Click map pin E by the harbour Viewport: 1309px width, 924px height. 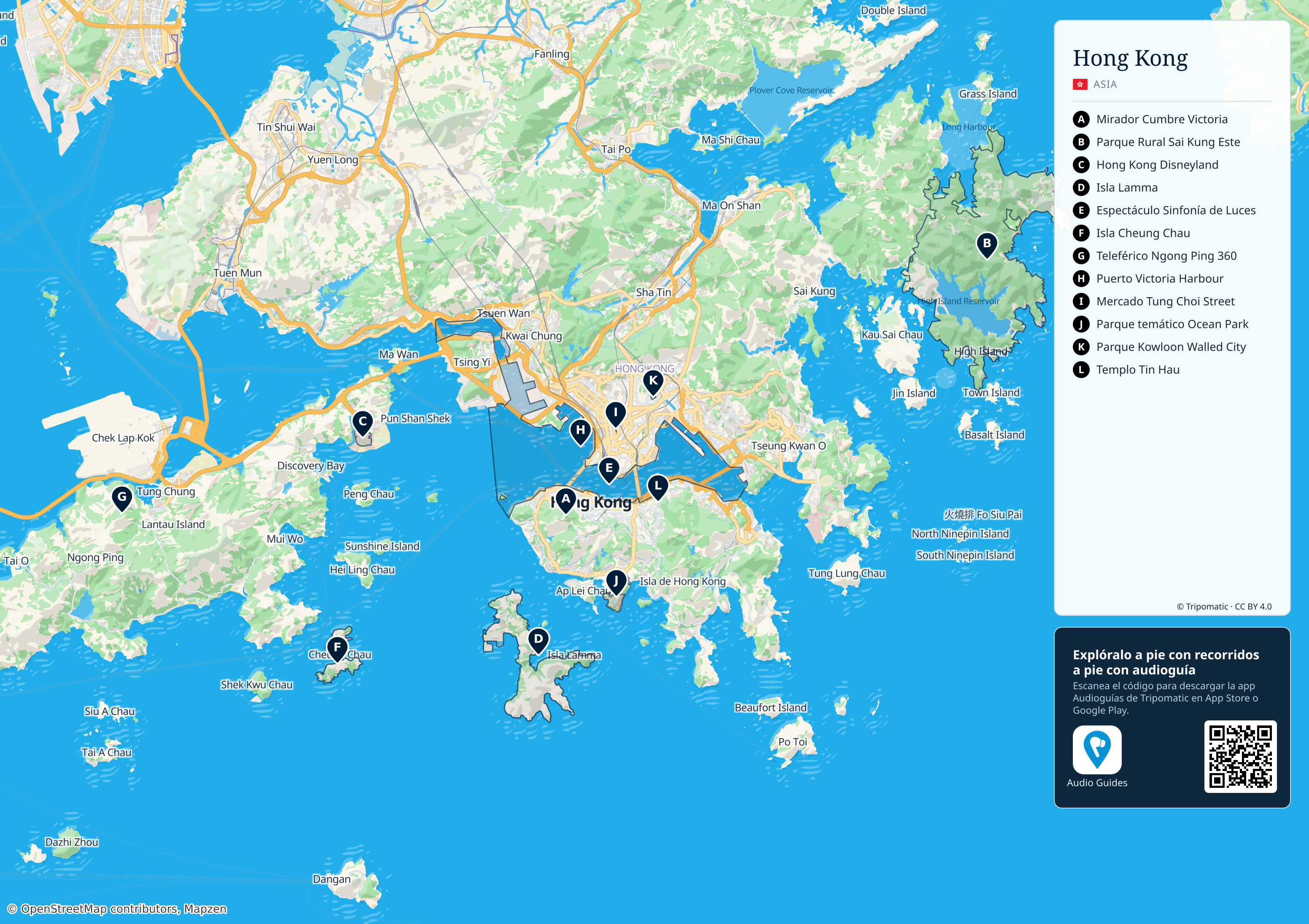[x=609, y=470]
